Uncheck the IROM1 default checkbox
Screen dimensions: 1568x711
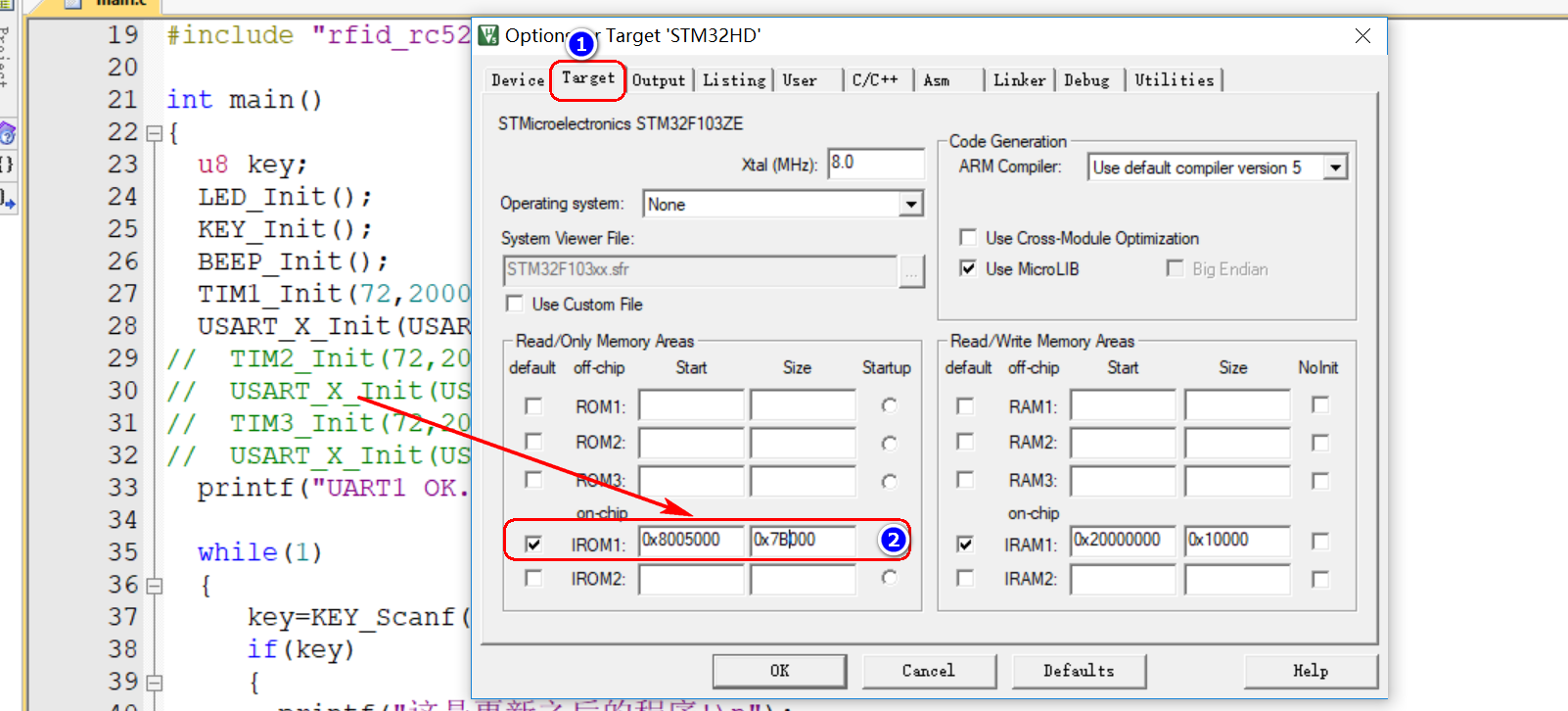(533, 544)
